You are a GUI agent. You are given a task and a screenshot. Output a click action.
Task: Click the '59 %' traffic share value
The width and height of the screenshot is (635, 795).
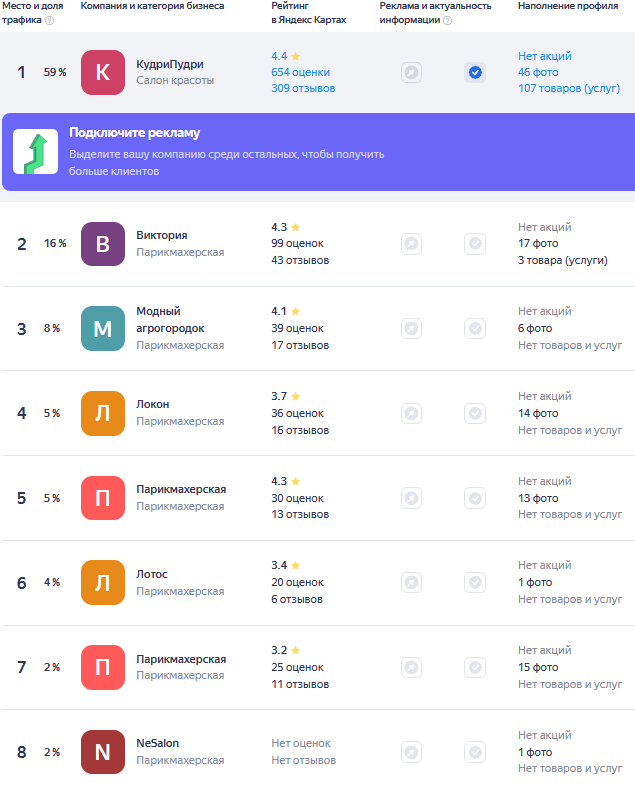pyautogui.click(x=55, y=73)
